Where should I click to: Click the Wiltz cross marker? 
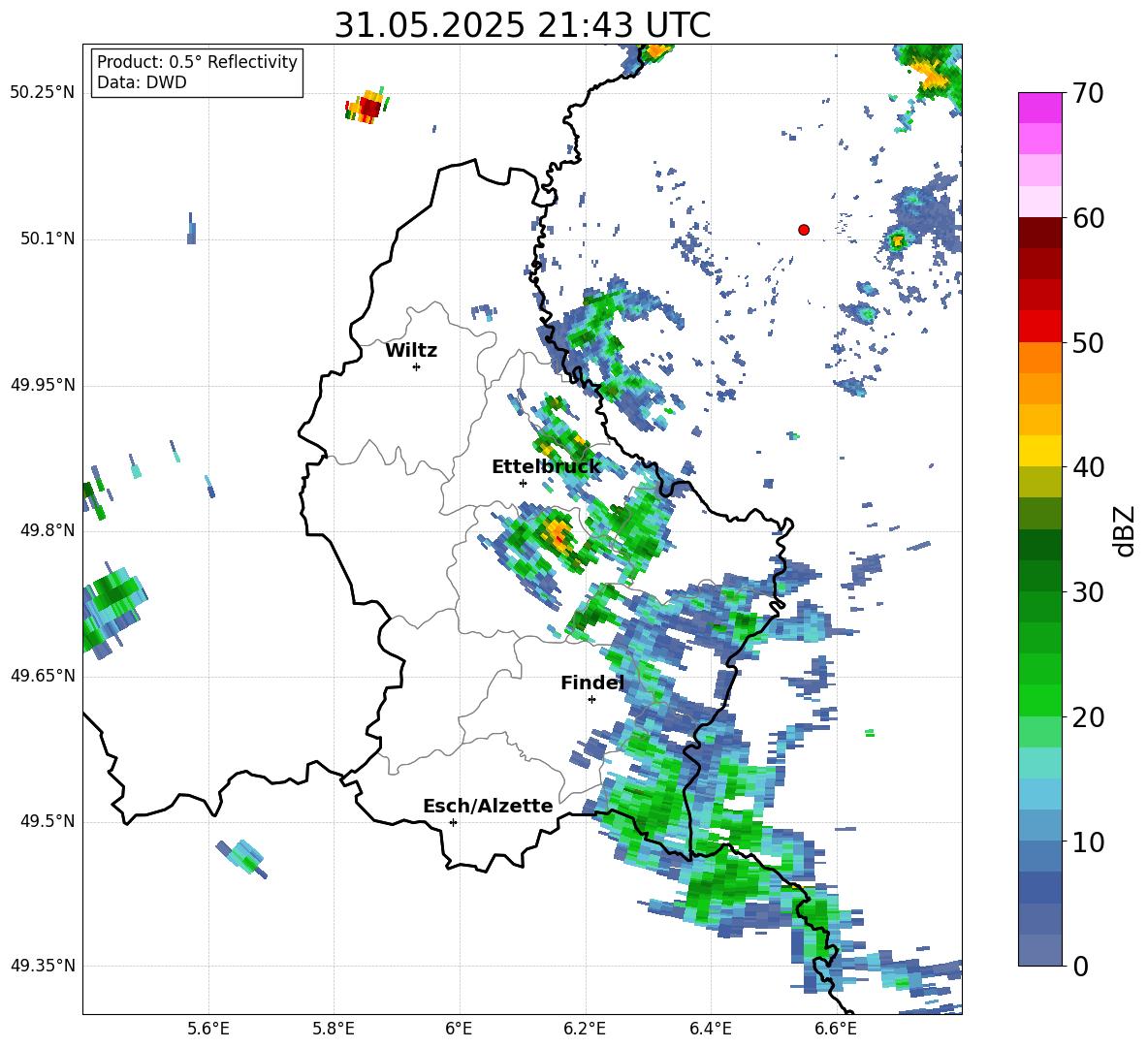(416, 366)
